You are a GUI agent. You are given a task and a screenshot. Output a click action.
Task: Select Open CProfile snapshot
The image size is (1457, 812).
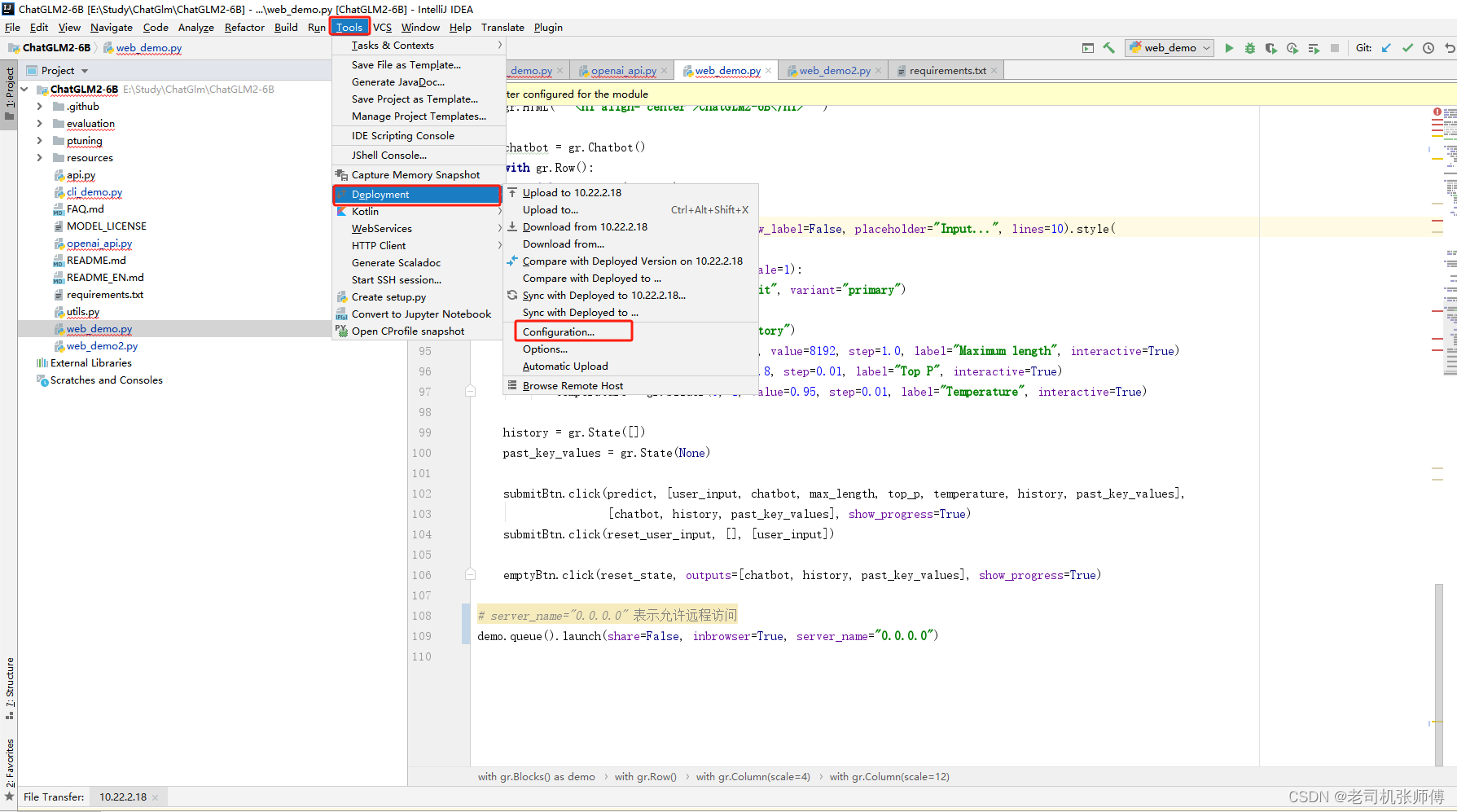(408, 331)
